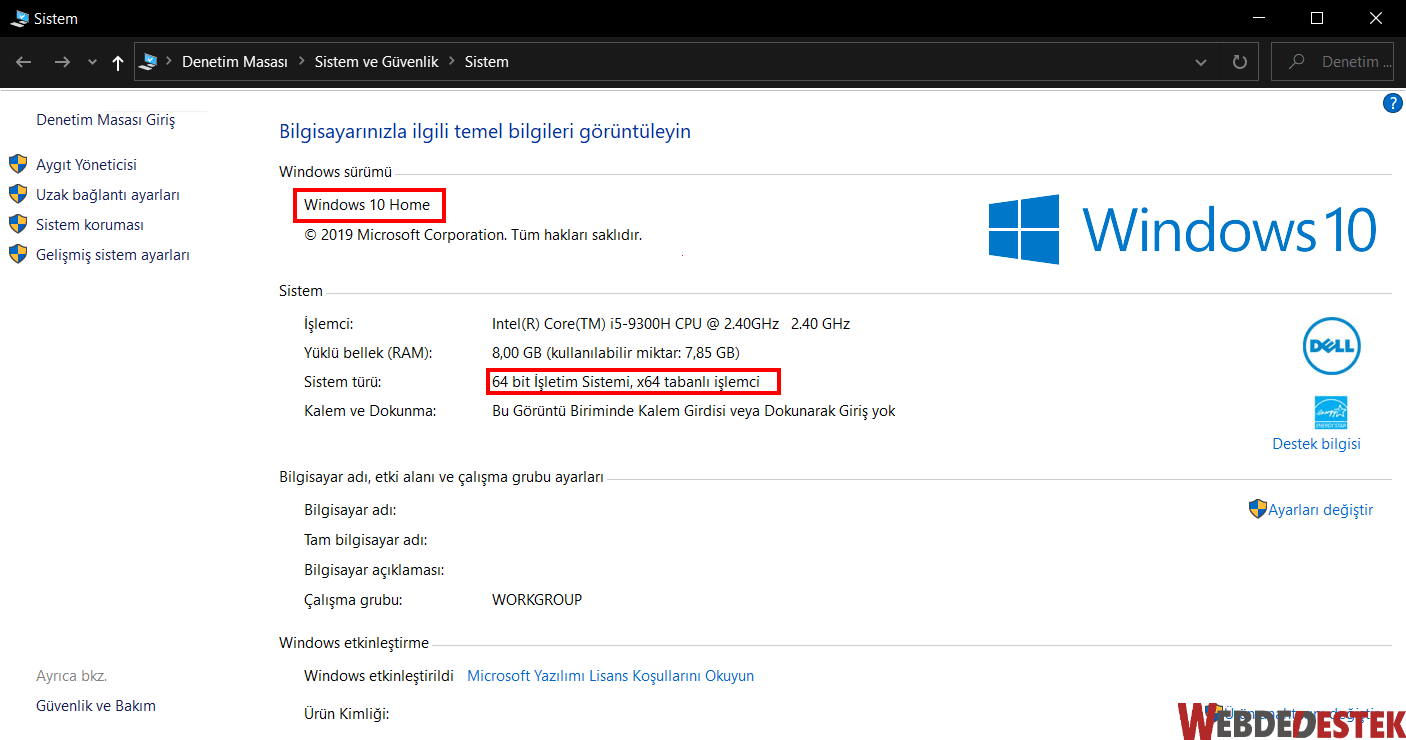
Task: Open Güvenlik ve Bakım link
Action: pyautogui.click(x=96, y=706)
